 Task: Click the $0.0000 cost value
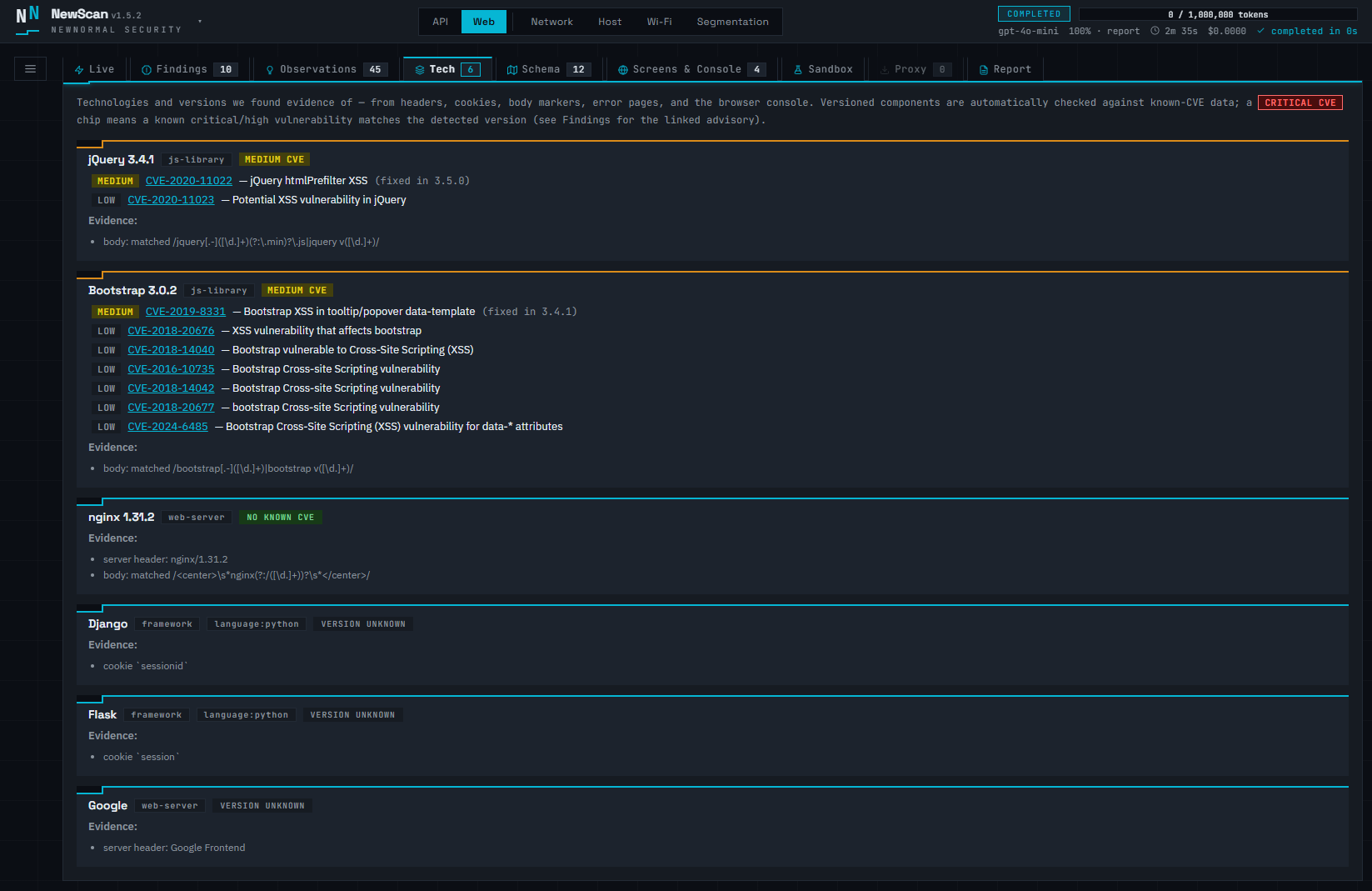pyautogui.click(x=1227, y=31)
